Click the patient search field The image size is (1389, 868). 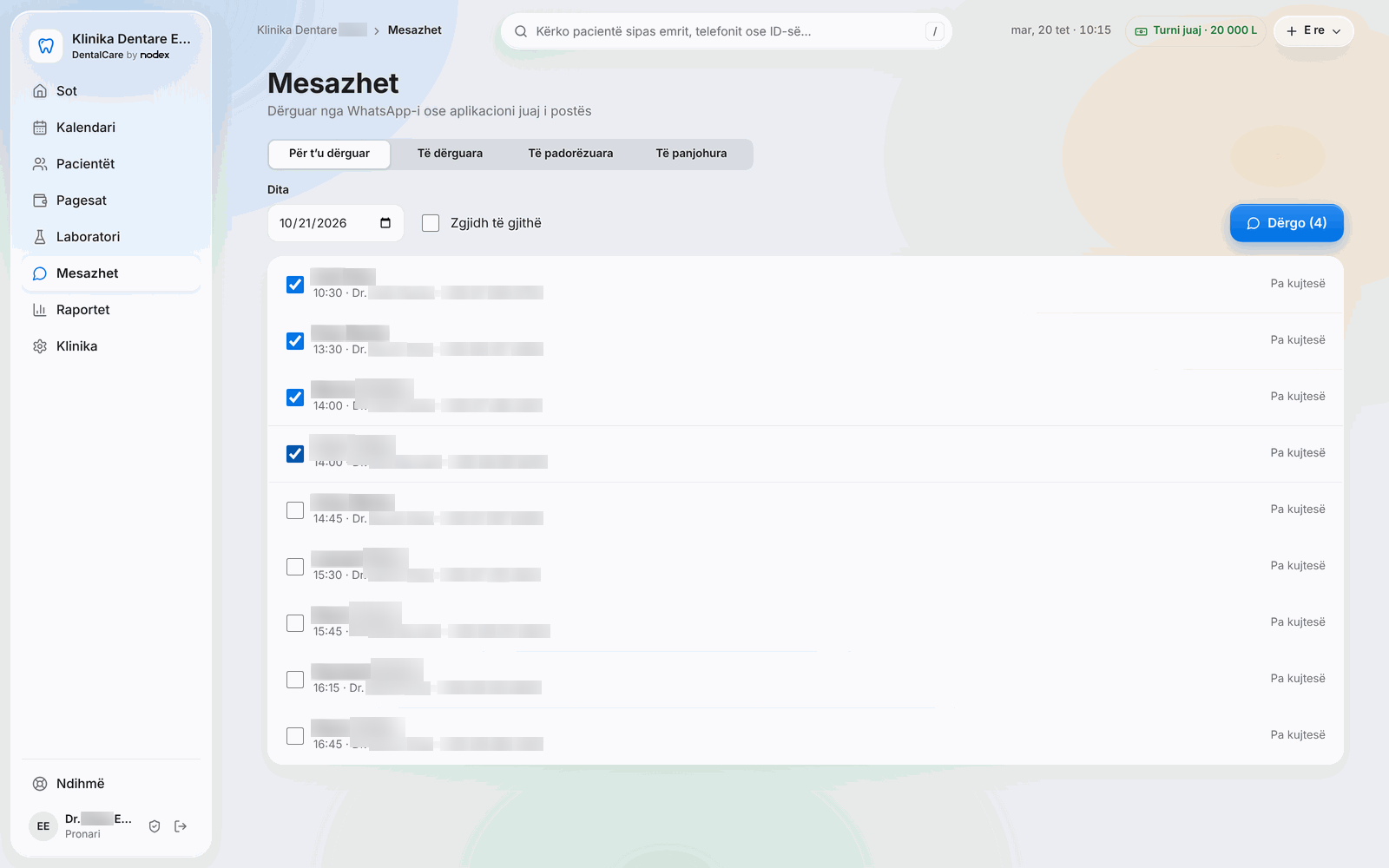coord(727,31)
